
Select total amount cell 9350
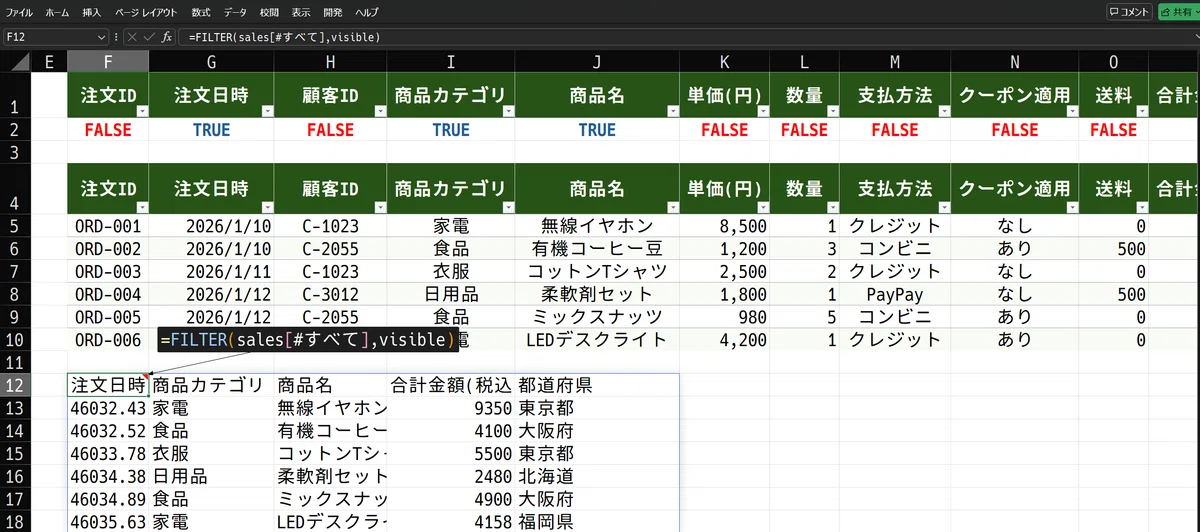click(x=451, y=408)
